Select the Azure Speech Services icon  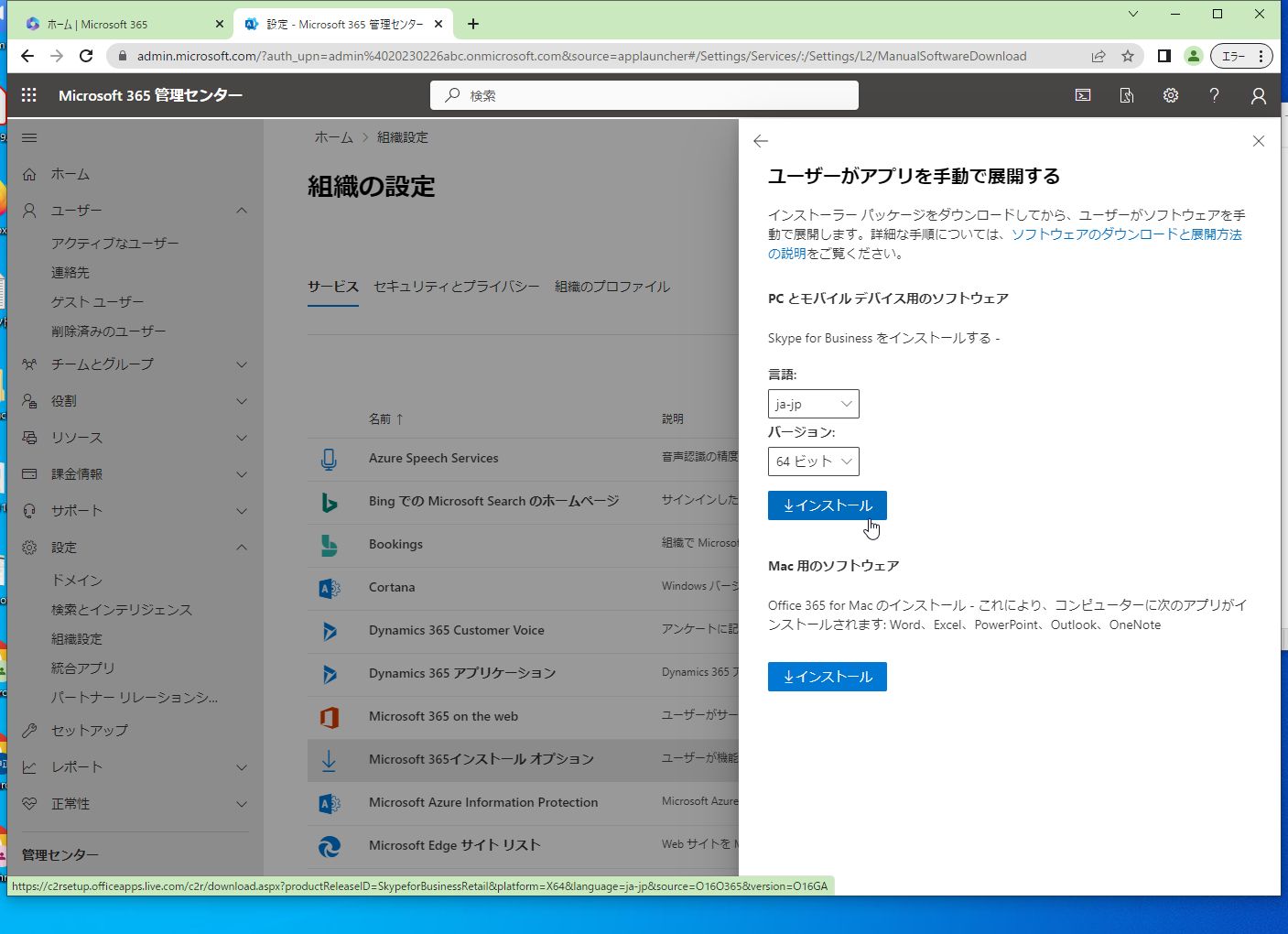[x=330, y=459]
